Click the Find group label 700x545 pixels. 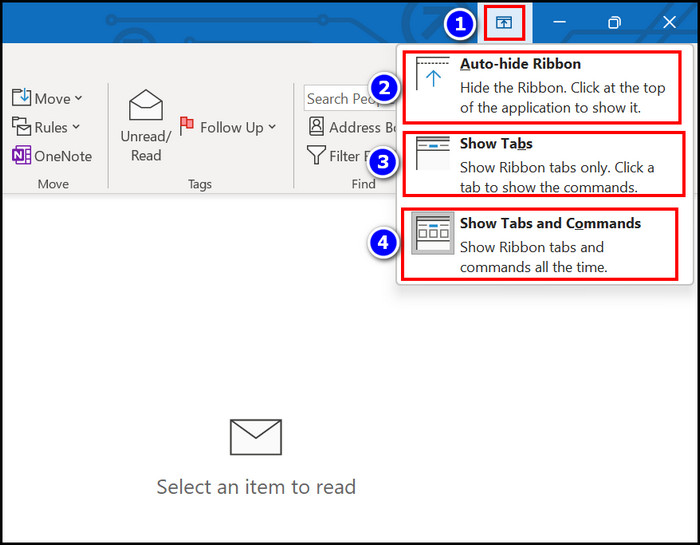point(363,184)
